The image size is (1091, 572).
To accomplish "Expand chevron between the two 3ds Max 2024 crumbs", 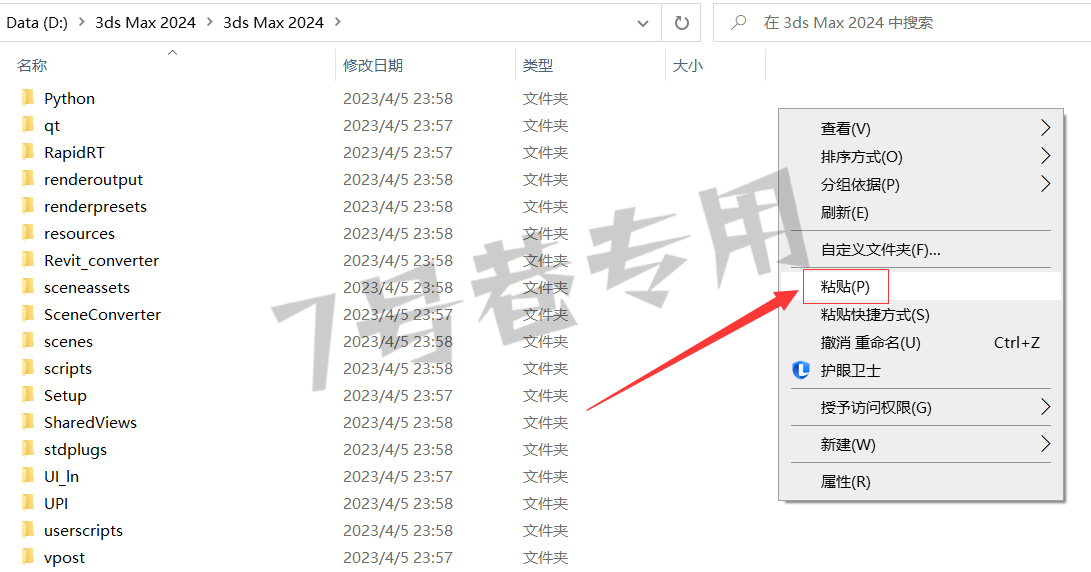I will pyautogui.click(x=209, y=22).
